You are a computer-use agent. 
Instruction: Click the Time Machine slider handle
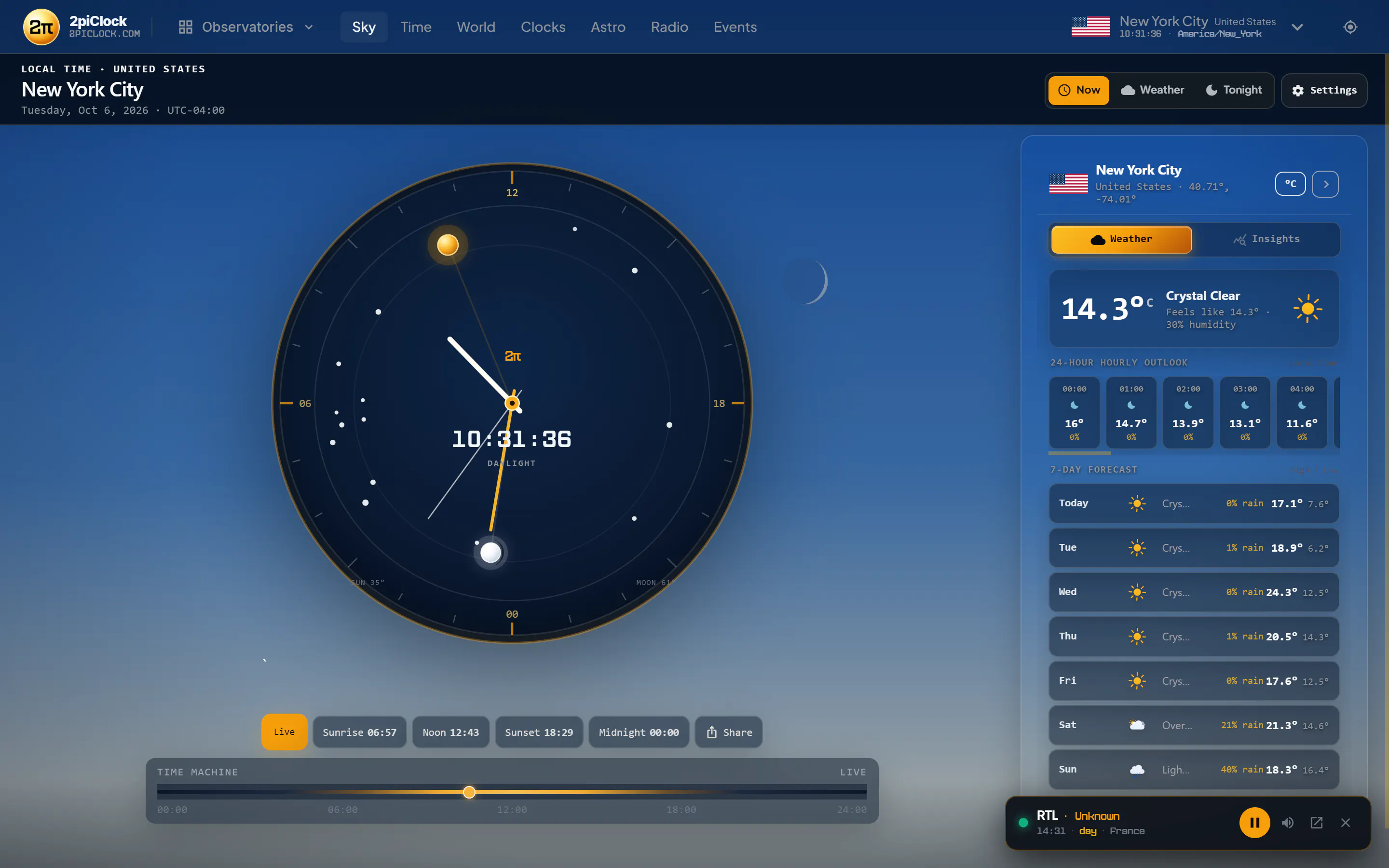(x=469, y=792)
